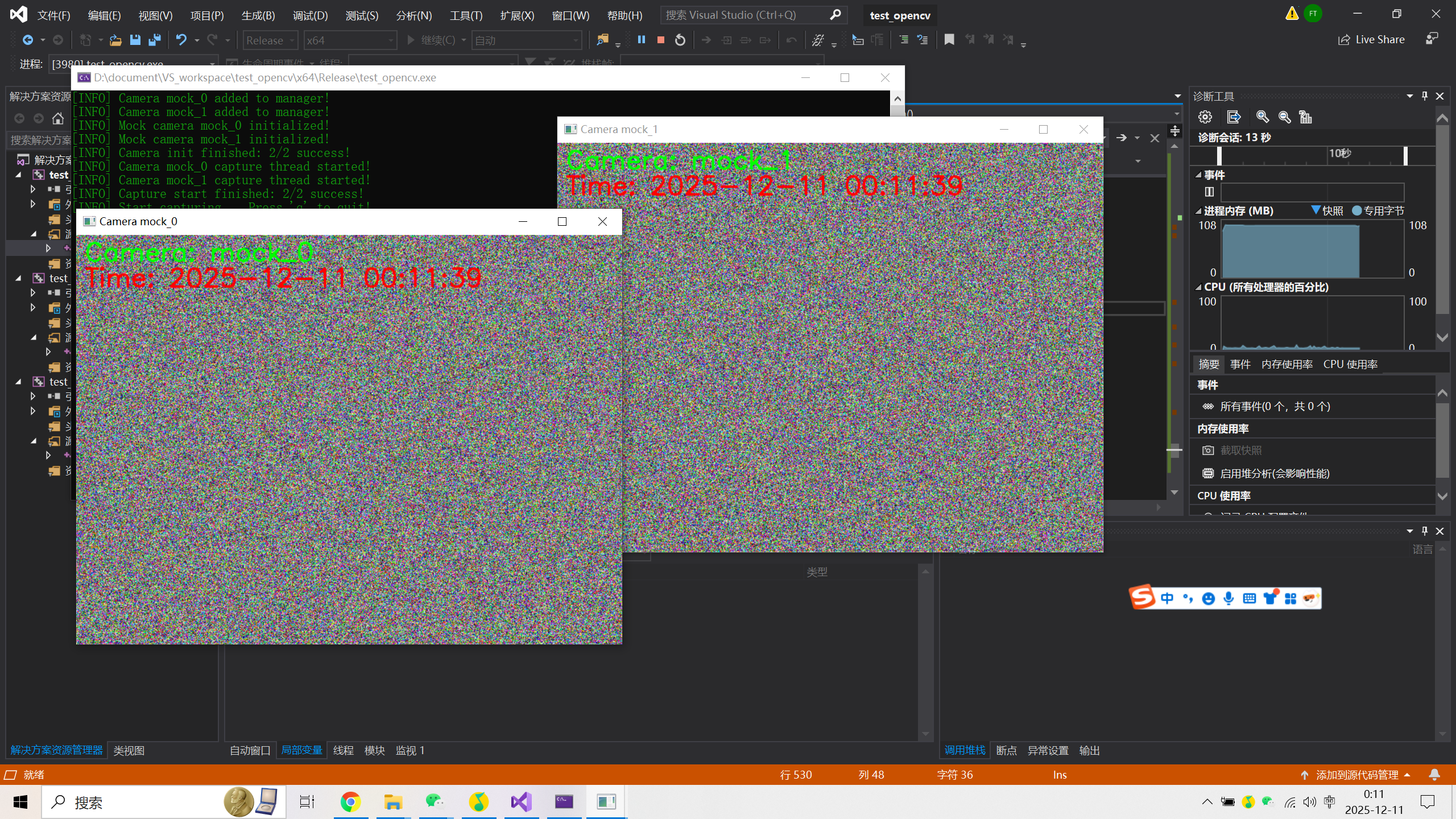Open the x64 platform dropdown
Viewport: 1456px width, 819px height.
[x=350, y=40]
